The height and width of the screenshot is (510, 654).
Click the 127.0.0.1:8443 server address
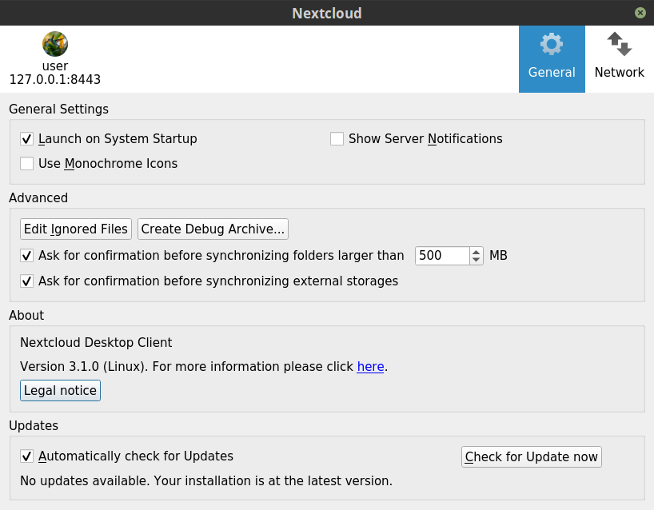coord(55,79)
